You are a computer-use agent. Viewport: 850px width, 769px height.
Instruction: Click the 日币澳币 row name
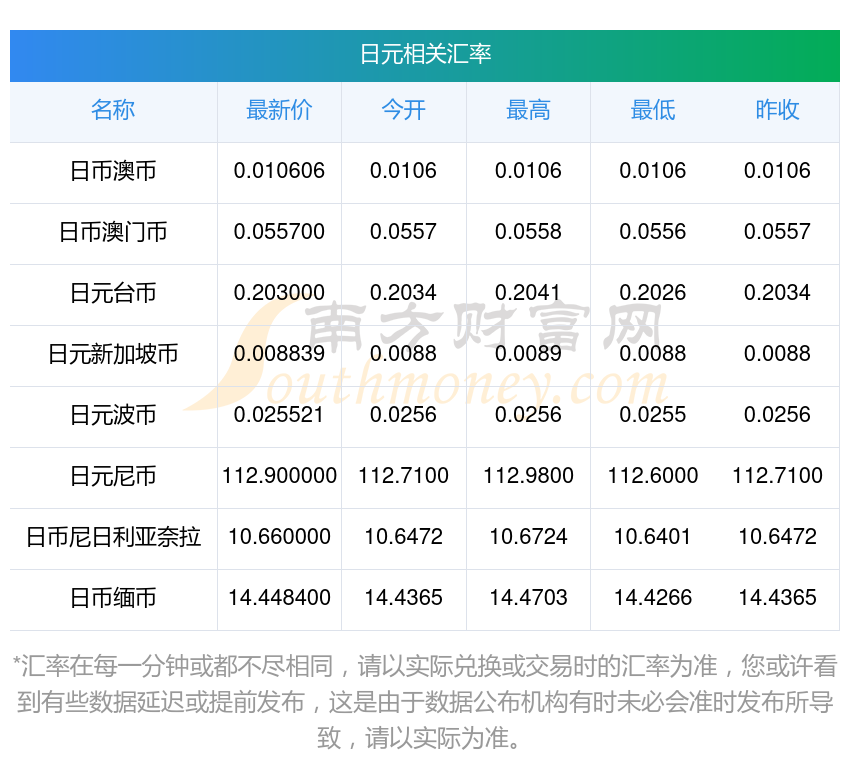click(113, 171)
